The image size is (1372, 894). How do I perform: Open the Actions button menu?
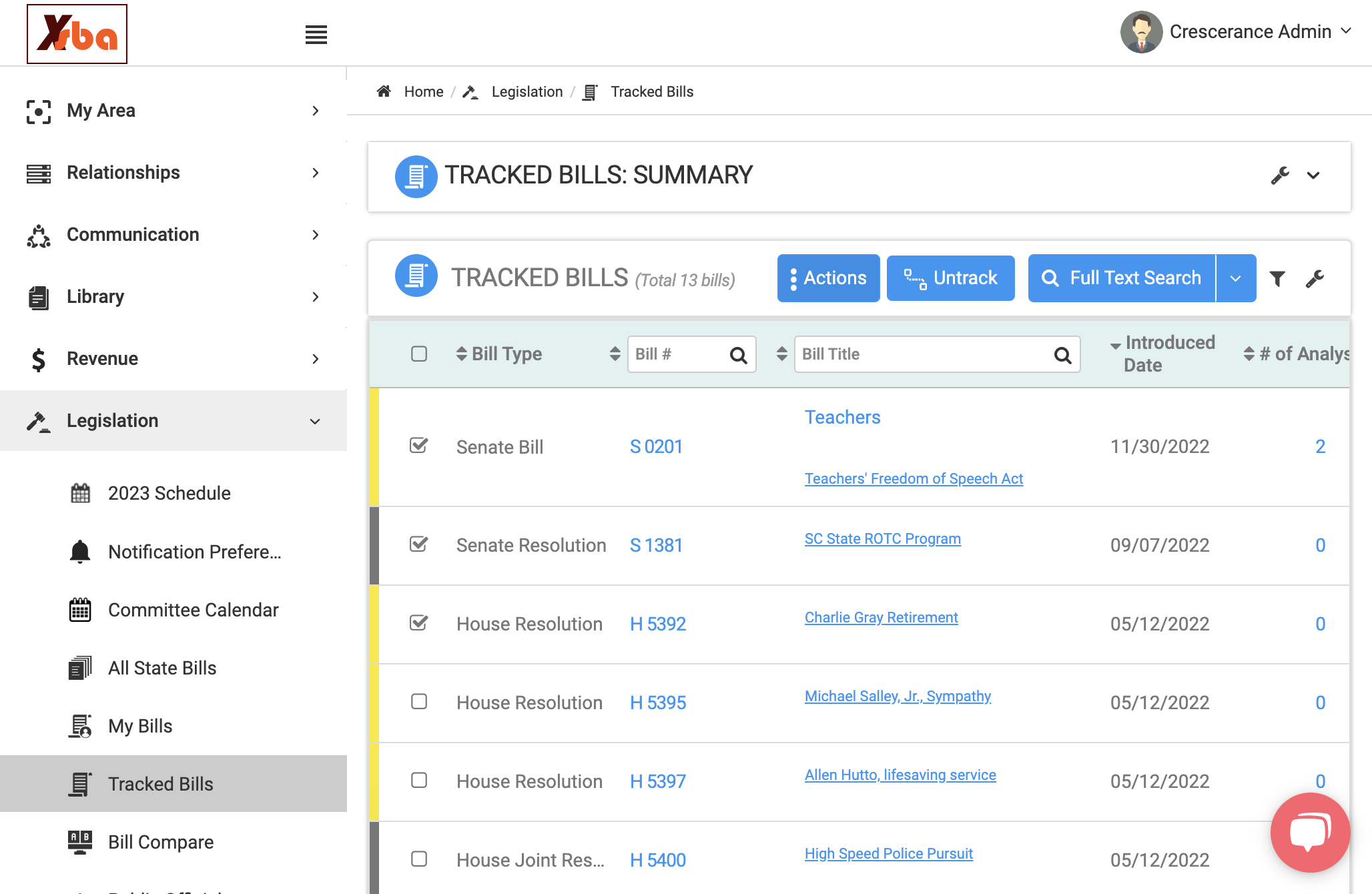[828, 278]
